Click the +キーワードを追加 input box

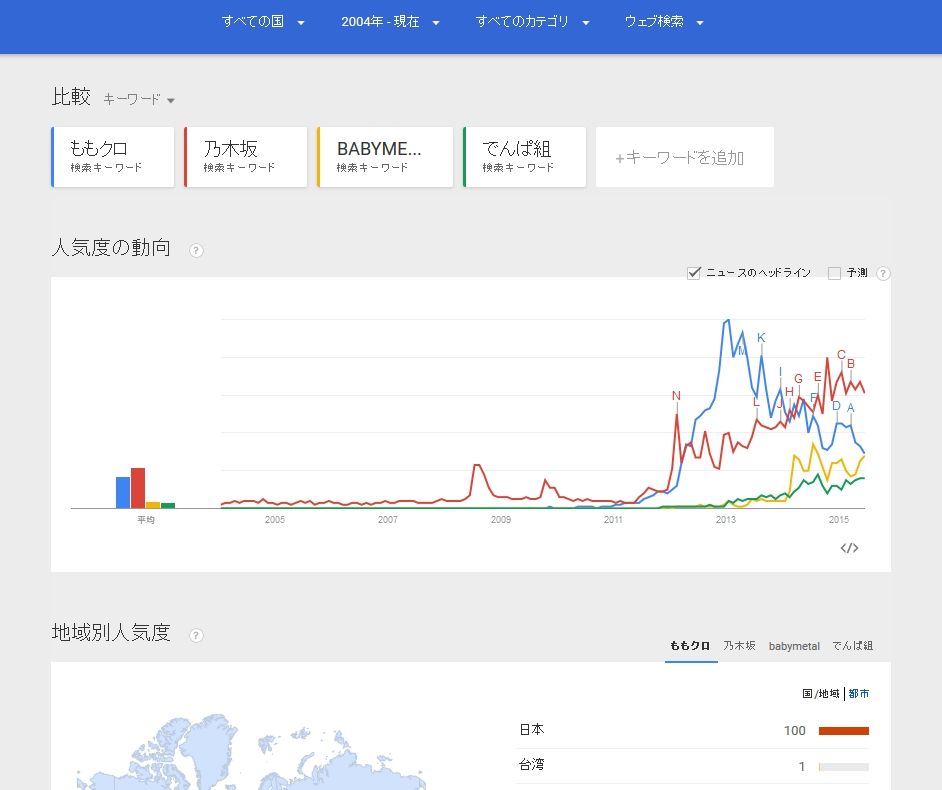pos(685,157)
